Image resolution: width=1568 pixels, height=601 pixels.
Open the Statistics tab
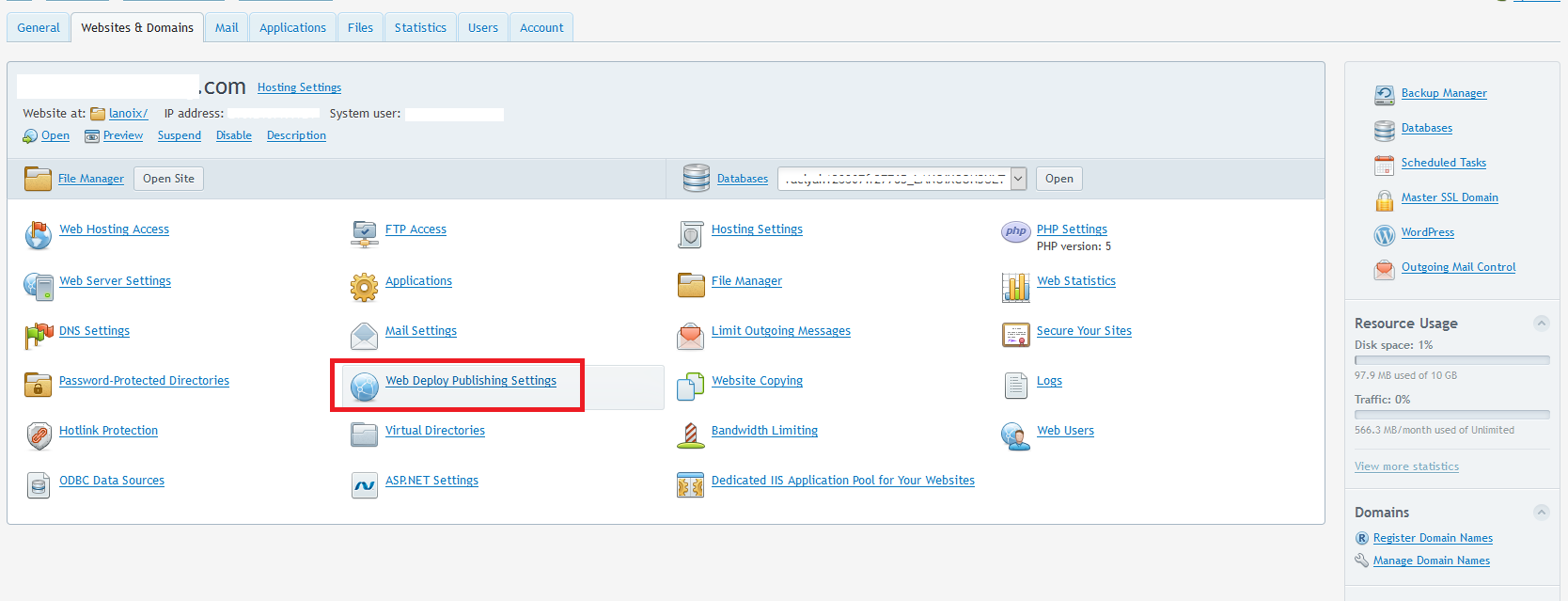420,27
